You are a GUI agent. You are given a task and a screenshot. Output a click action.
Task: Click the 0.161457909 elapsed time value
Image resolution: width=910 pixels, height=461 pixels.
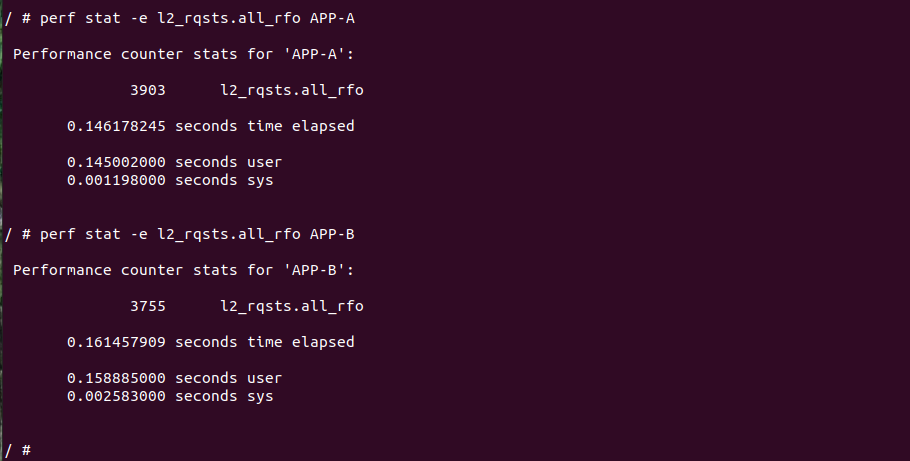click(x=116, y=342)
